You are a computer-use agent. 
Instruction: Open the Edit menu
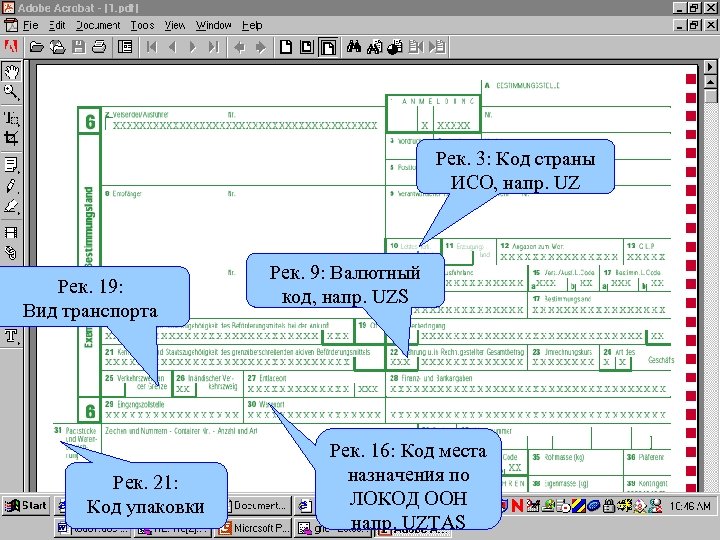click(57, 25)
